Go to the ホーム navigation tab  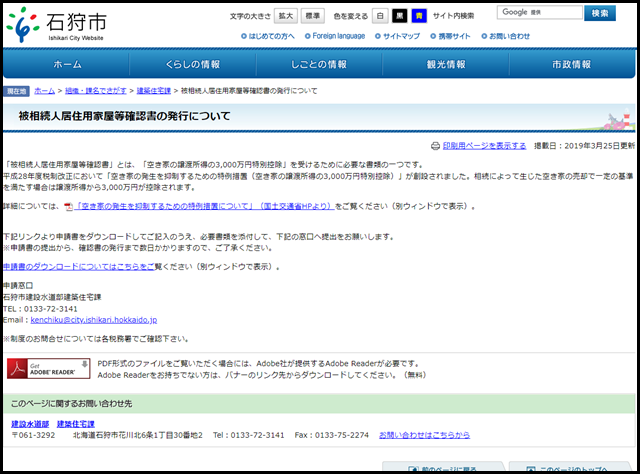click(67, 64)
